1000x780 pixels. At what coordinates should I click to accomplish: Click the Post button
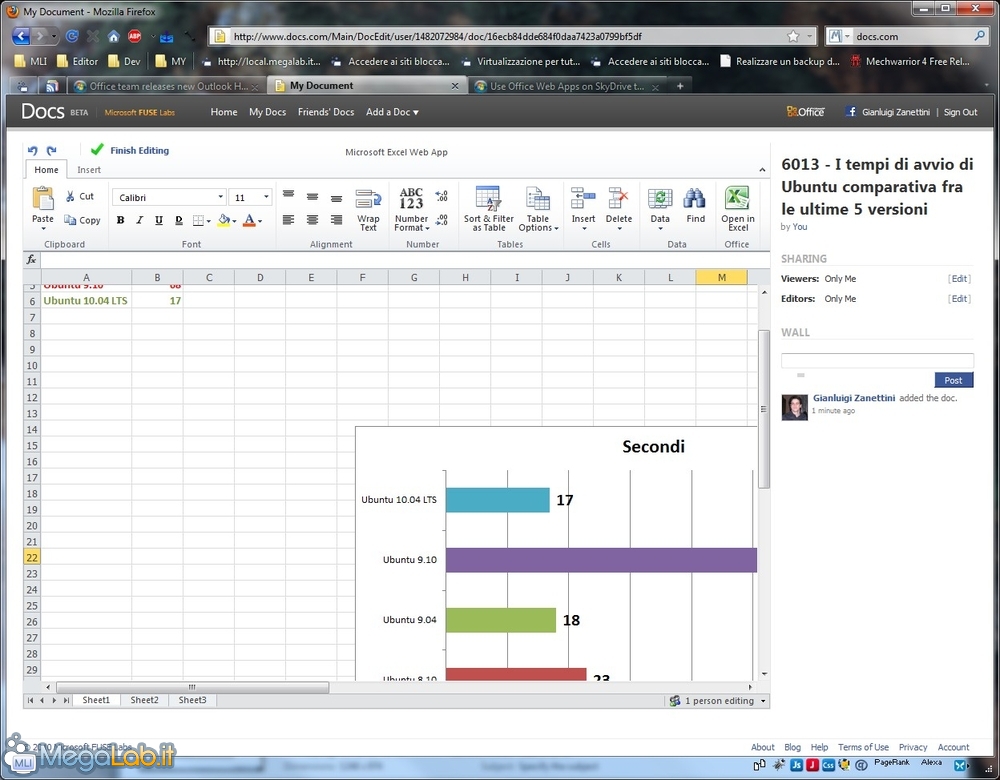[x=953, y=380]
